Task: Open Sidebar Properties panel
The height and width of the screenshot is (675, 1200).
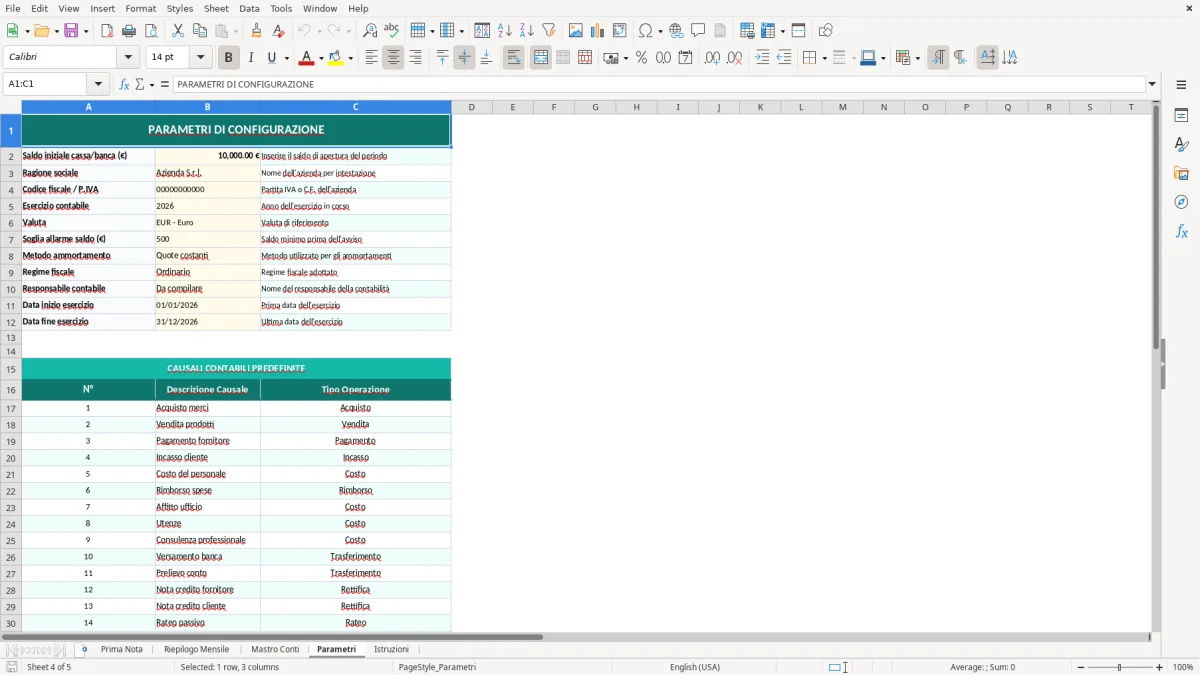Action: click(1181, 116)
